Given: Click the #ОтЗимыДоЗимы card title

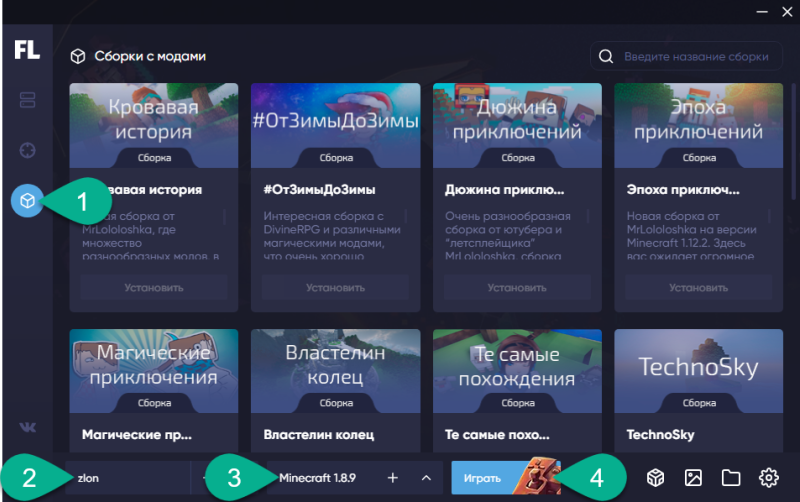Looking at the screenshot, I should pos(319,190).
